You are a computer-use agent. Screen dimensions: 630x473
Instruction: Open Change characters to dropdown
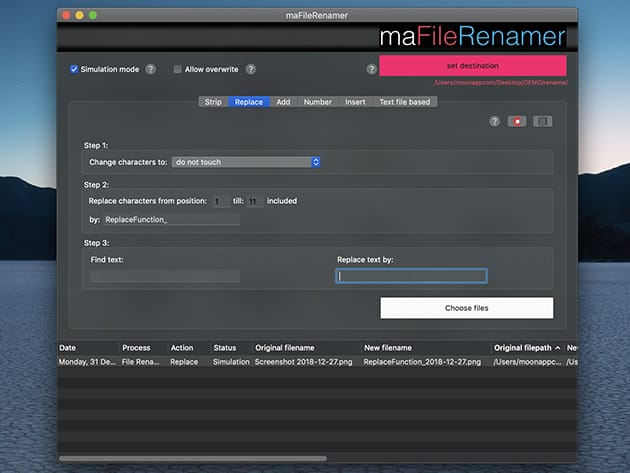pos(245,161)
